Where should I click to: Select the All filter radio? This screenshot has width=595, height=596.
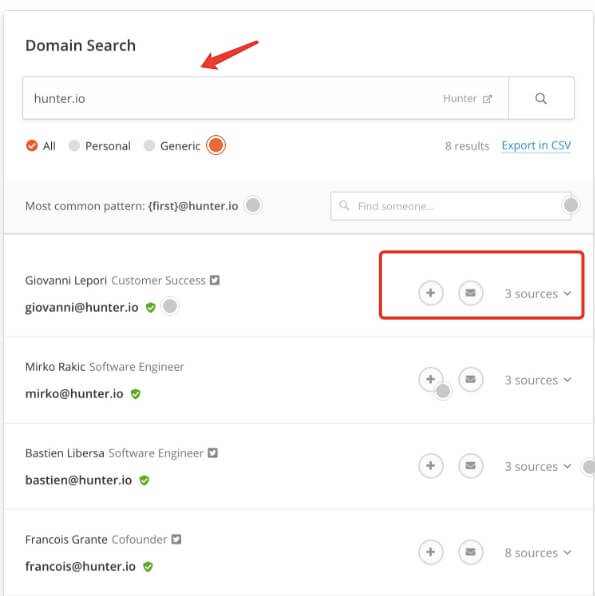(x=32, y=145)
